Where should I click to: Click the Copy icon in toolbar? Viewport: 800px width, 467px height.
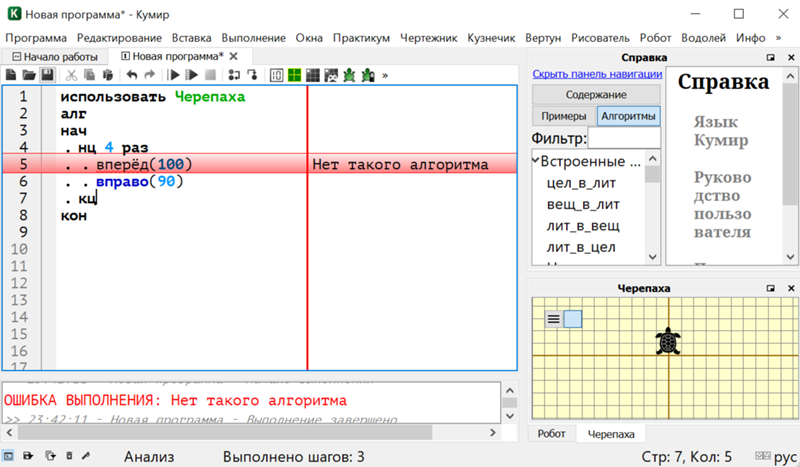pos(89,75)
